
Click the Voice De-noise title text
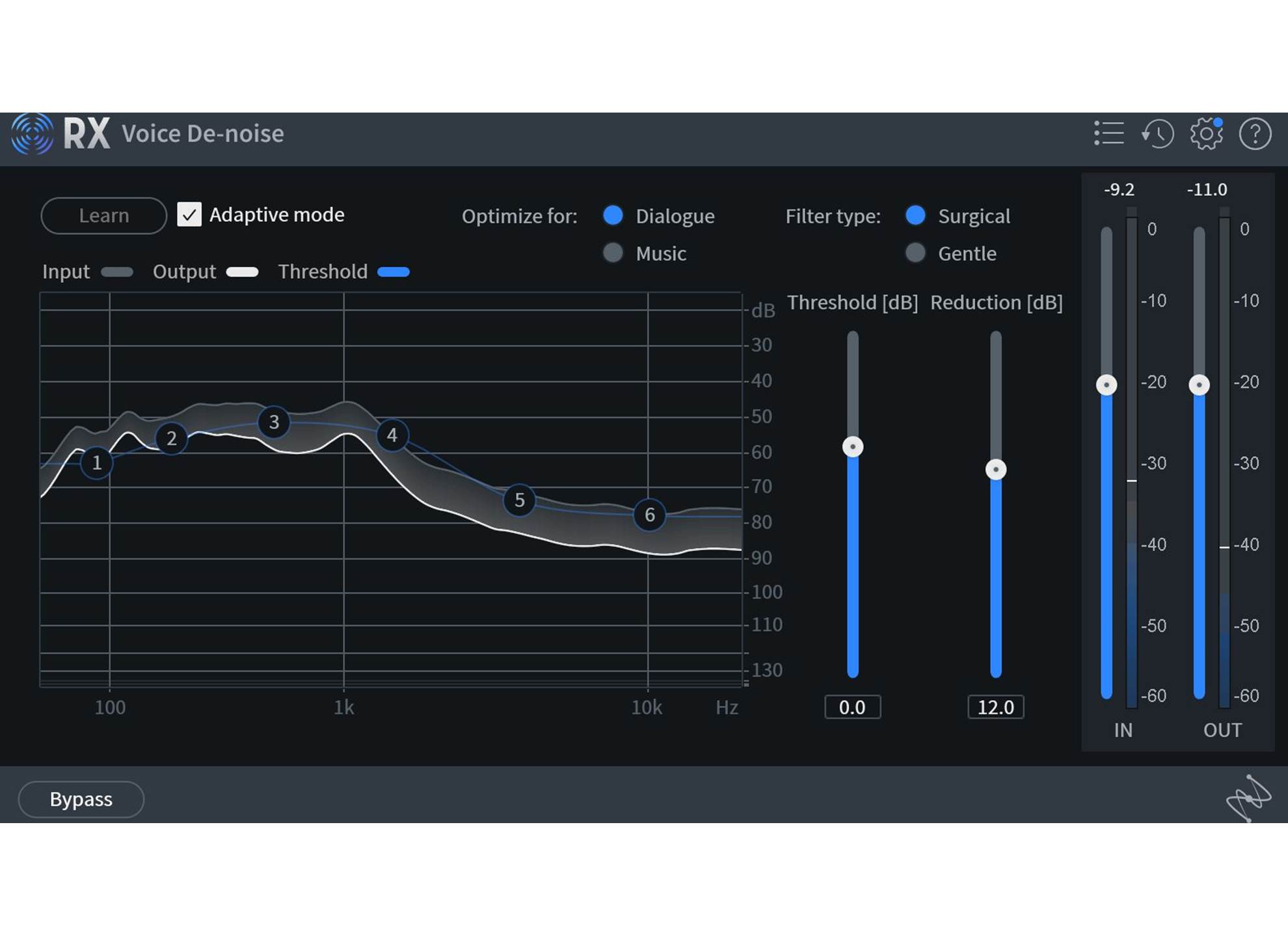point(203,133)
